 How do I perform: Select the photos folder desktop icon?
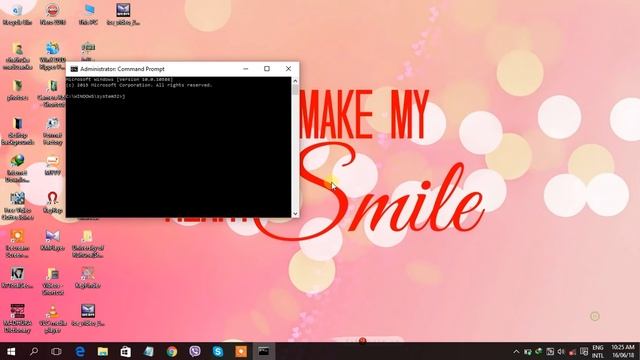click(17, 90)
